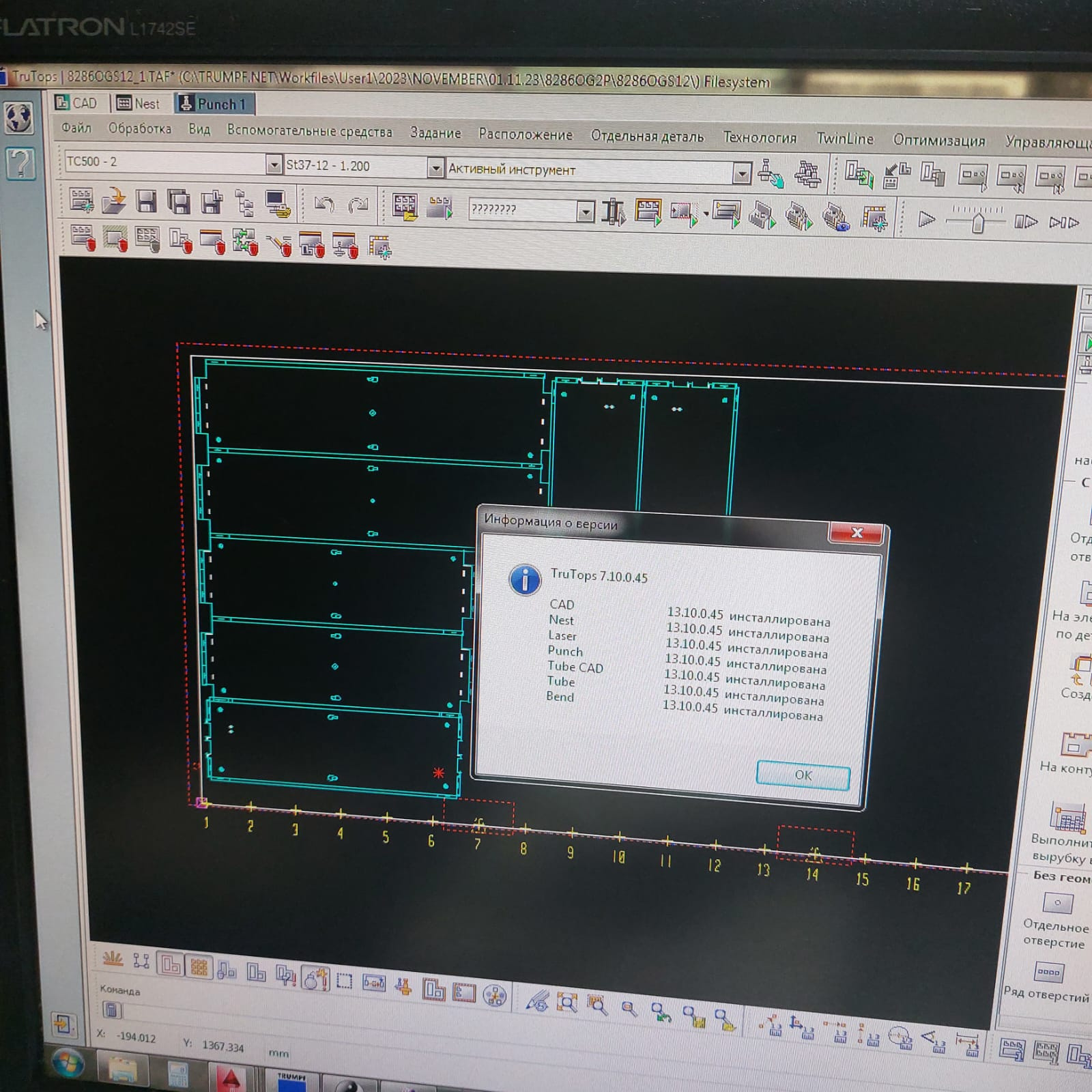Select the 'Ряд отверстий' hole row tool

[x=1048, y=973]
